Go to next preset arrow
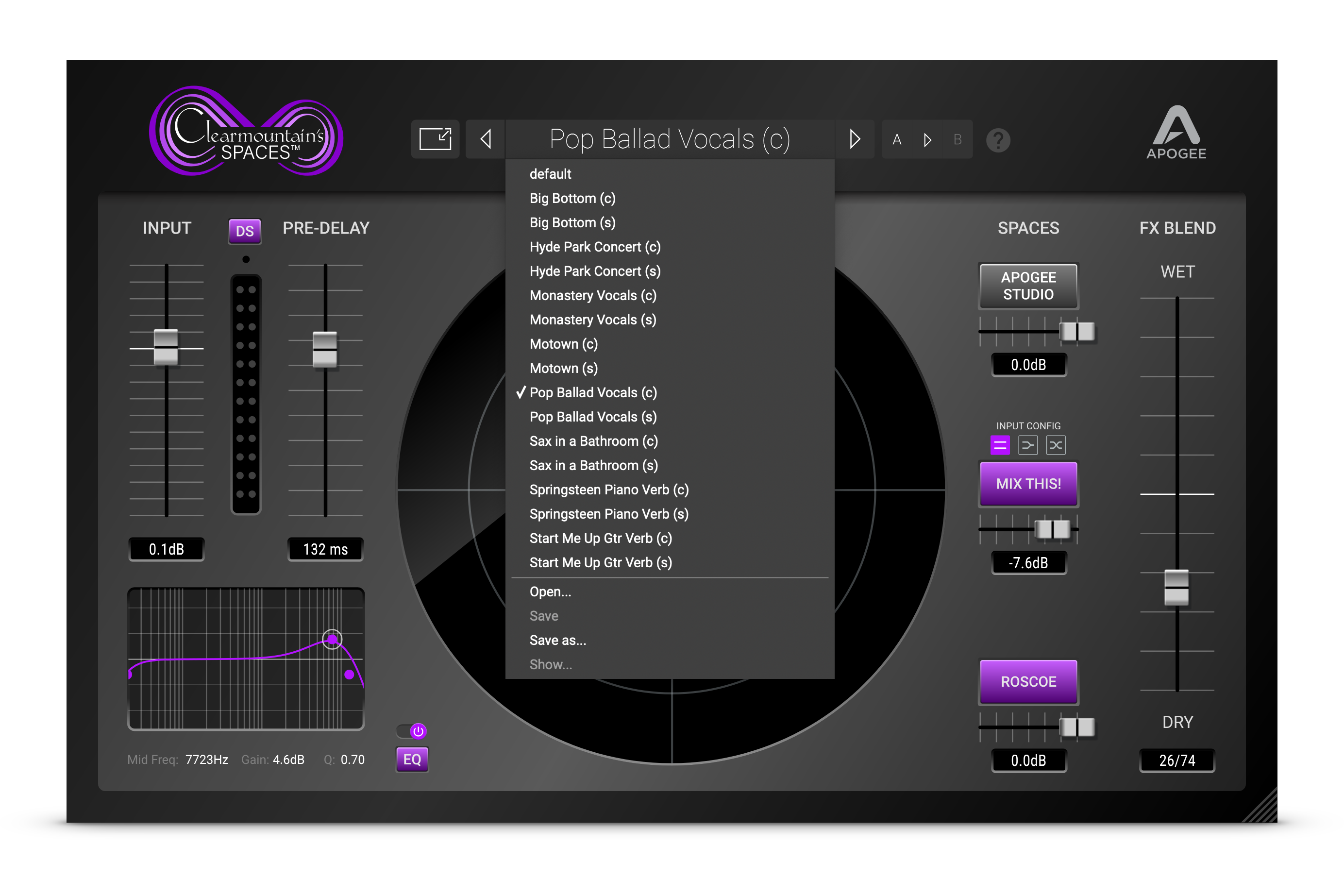The width and height of the screenshot is (1344, 896). click(854, 139)
